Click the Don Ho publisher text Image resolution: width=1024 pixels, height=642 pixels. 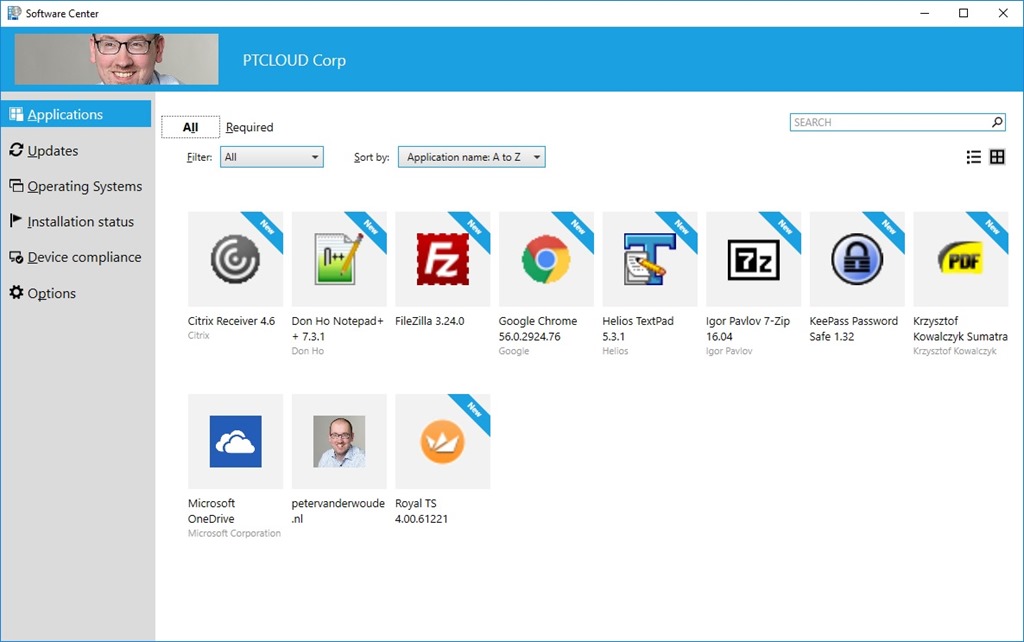(308, 351)
